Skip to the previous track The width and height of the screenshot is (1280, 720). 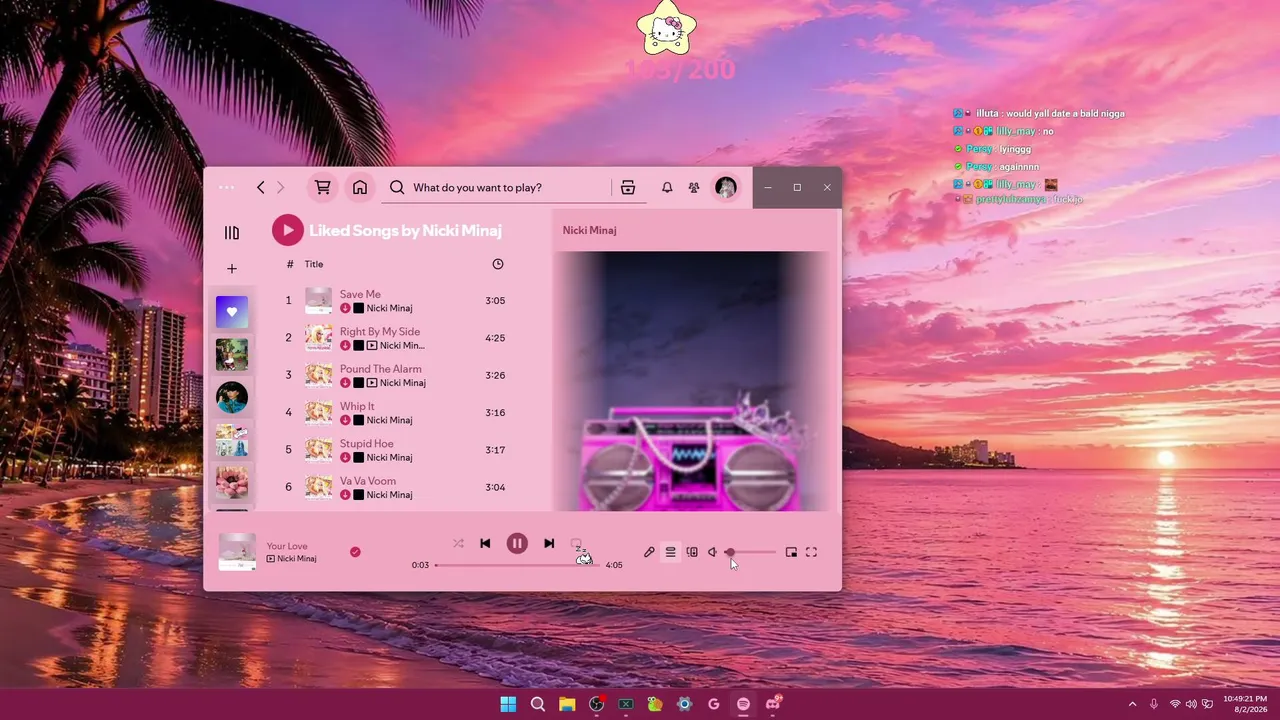coord(485,543)
